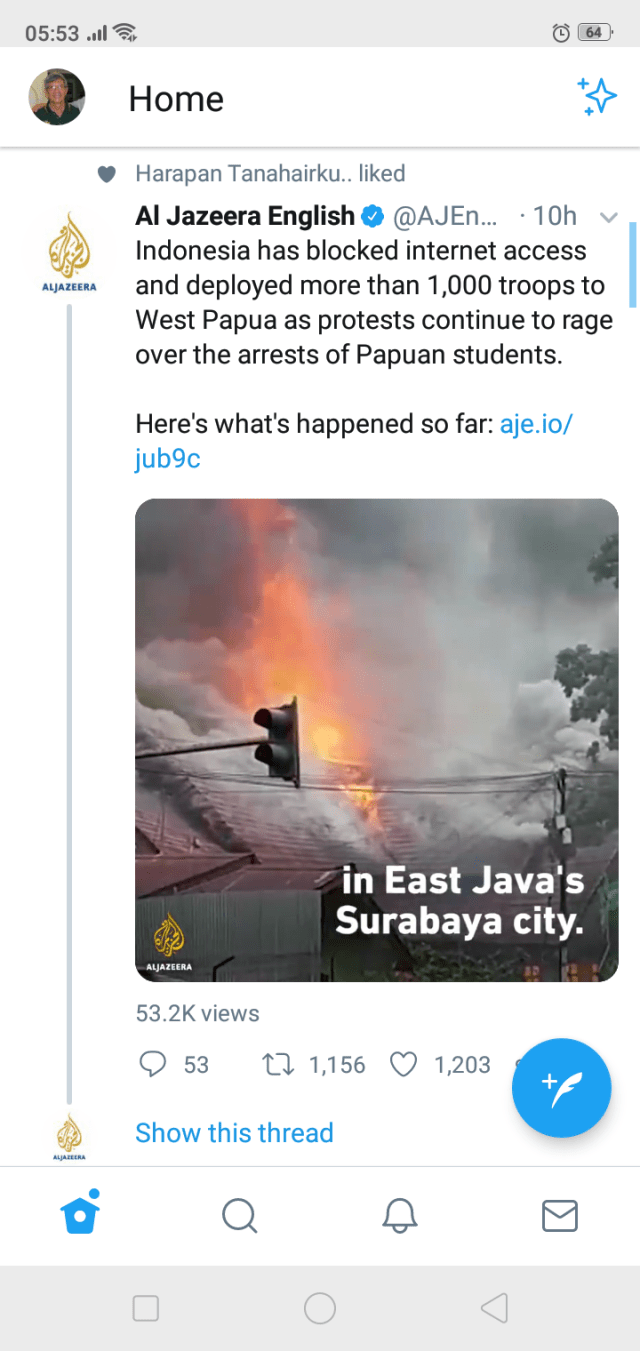This screenshot has width=640, height=1351.
Task: Open the Search tab
Action: pos(240,1216)
